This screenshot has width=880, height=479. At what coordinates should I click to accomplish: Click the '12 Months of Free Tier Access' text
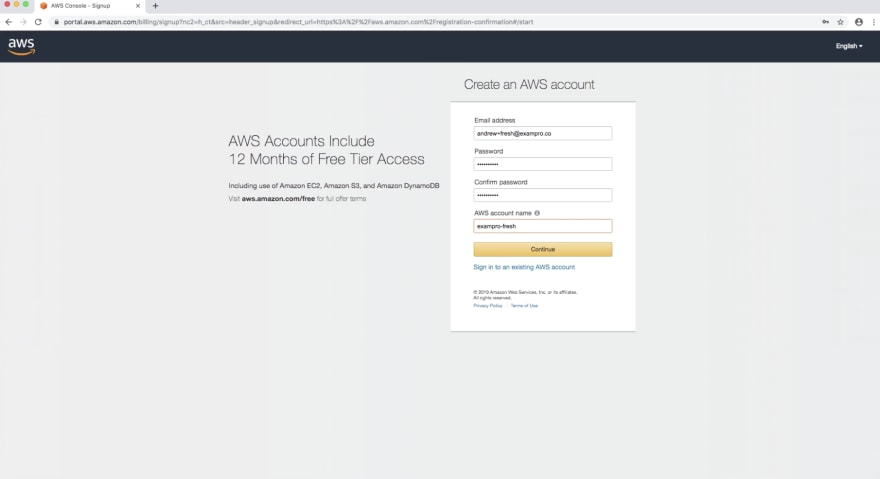326,159
